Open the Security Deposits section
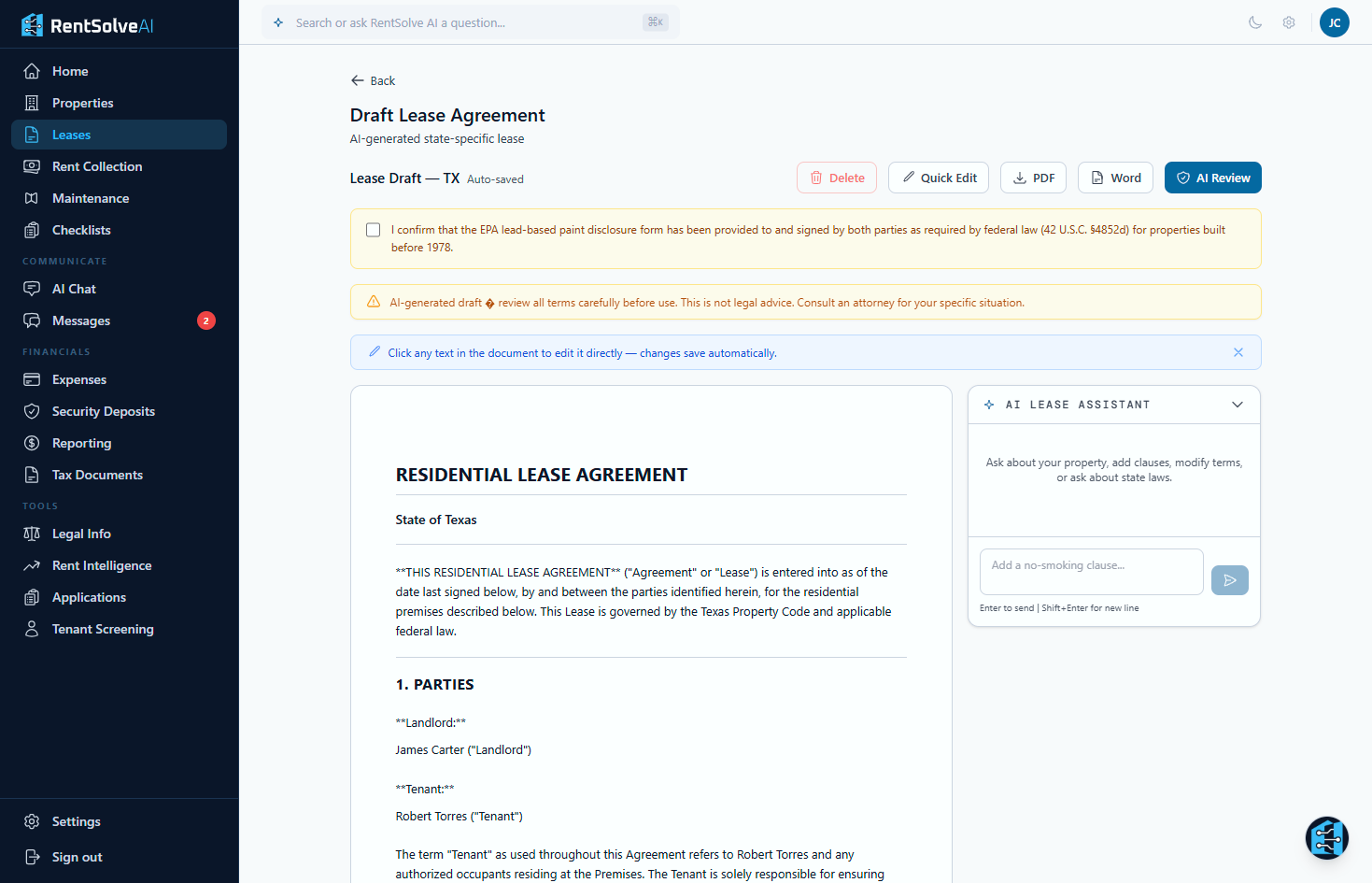1372x883 pixels. click(x=101, y=410)
